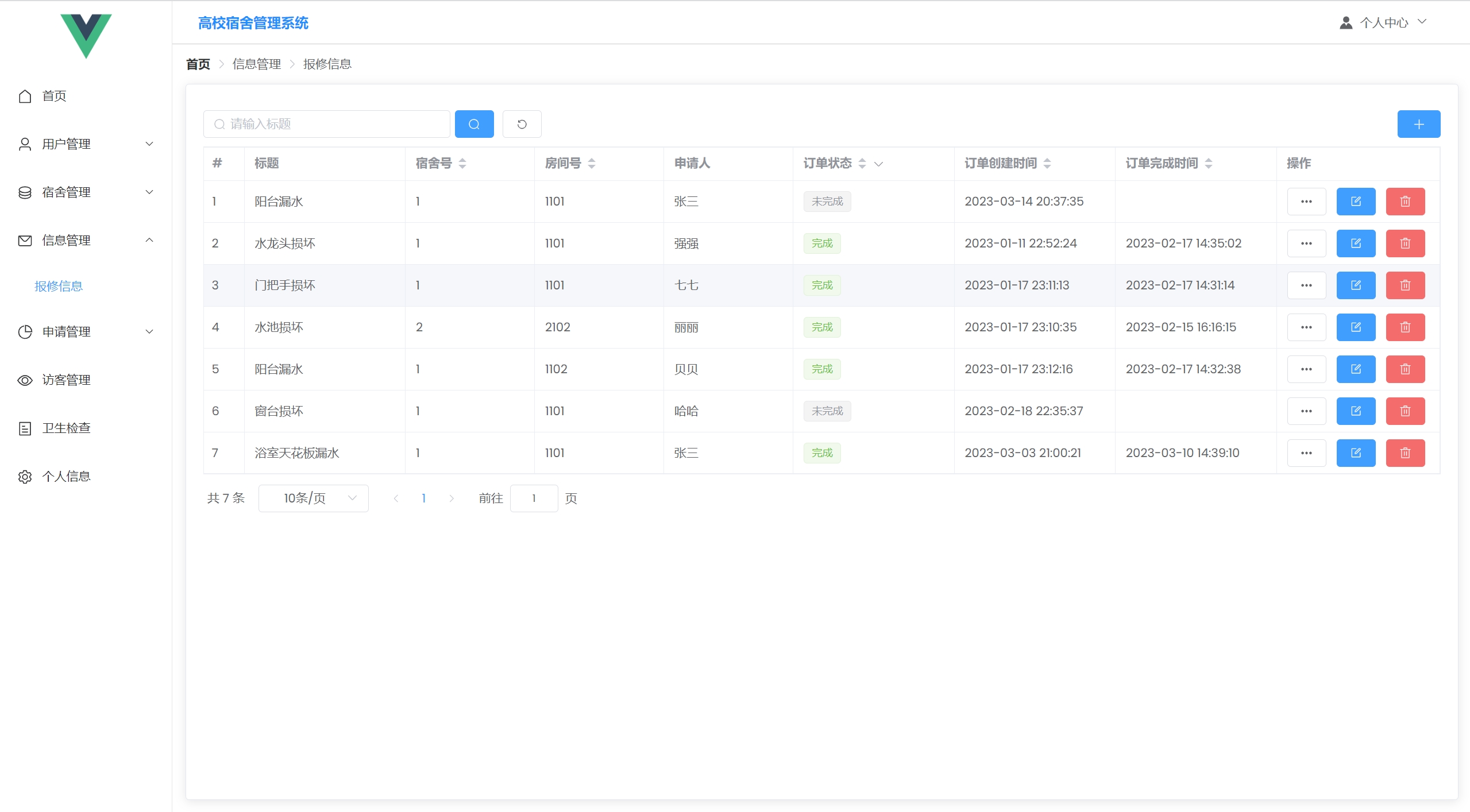The width and height of the screenshot is (1470, 812).
Task: Expand the 个人中心 user dropdown
Action: coord(1383,22)
